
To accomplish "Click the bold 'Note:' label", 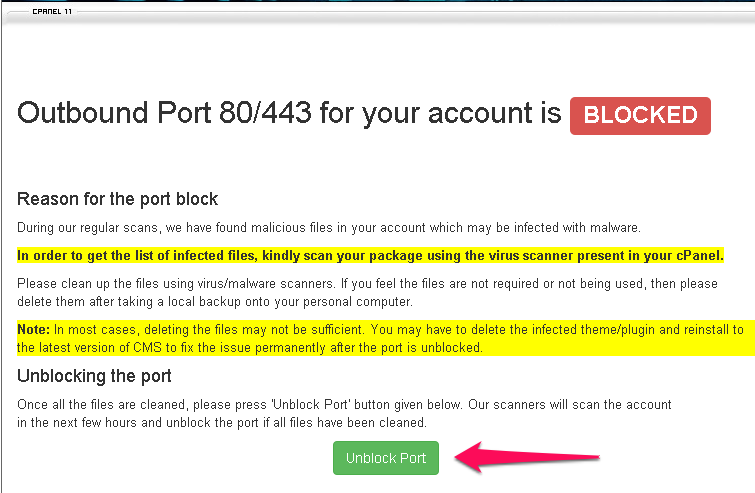I will click(x=34, y=329).
